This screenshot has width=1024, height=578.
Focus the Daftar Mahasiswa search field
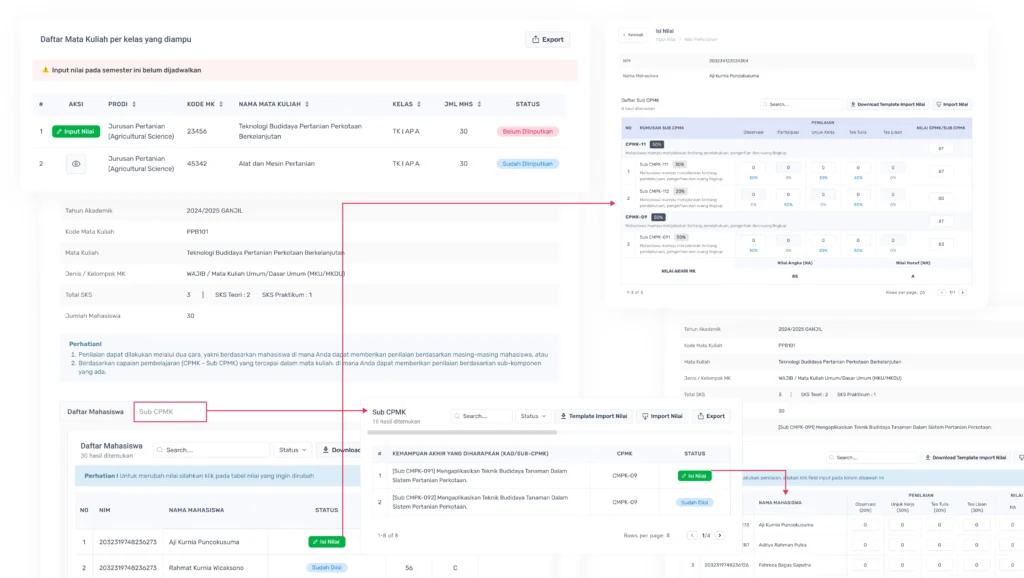[x=212, y=450]
